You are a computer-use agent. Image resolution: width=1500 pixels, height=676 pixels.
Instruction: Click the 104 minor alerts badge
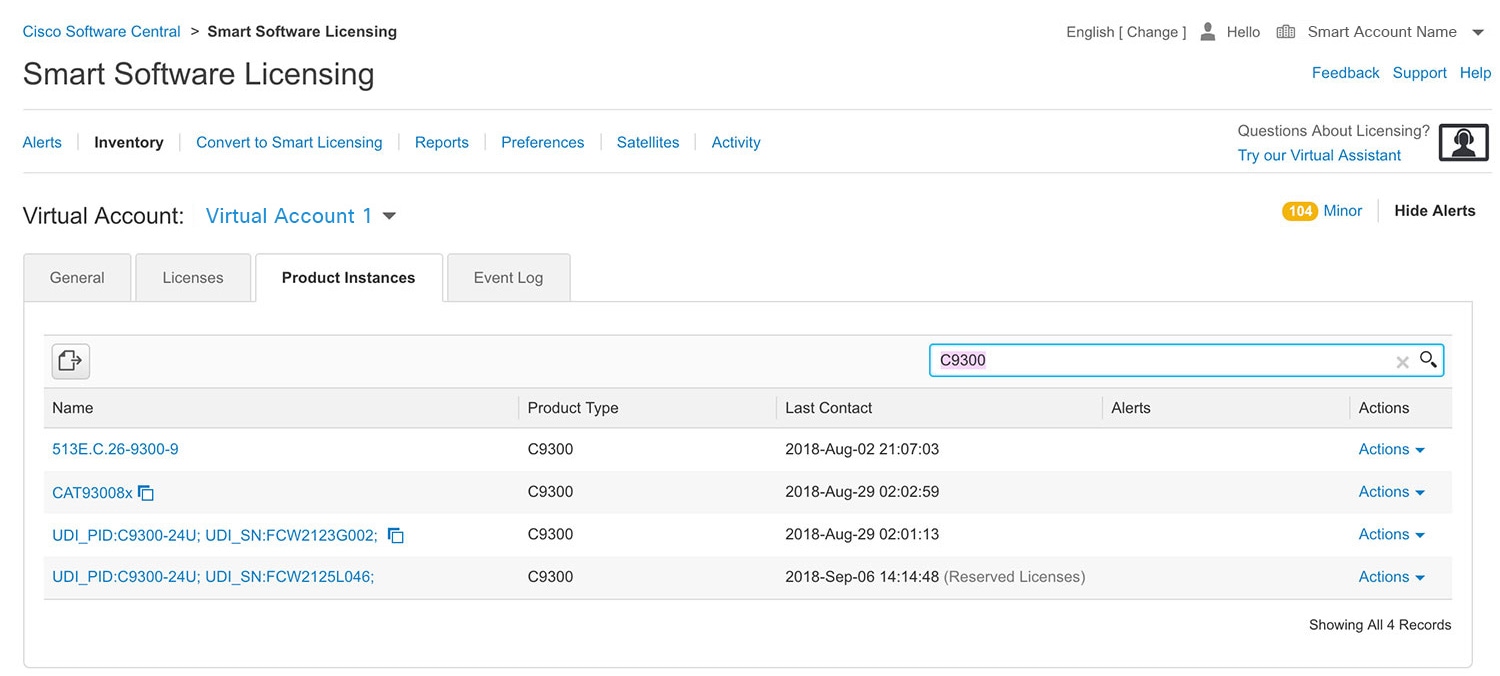1300,211
